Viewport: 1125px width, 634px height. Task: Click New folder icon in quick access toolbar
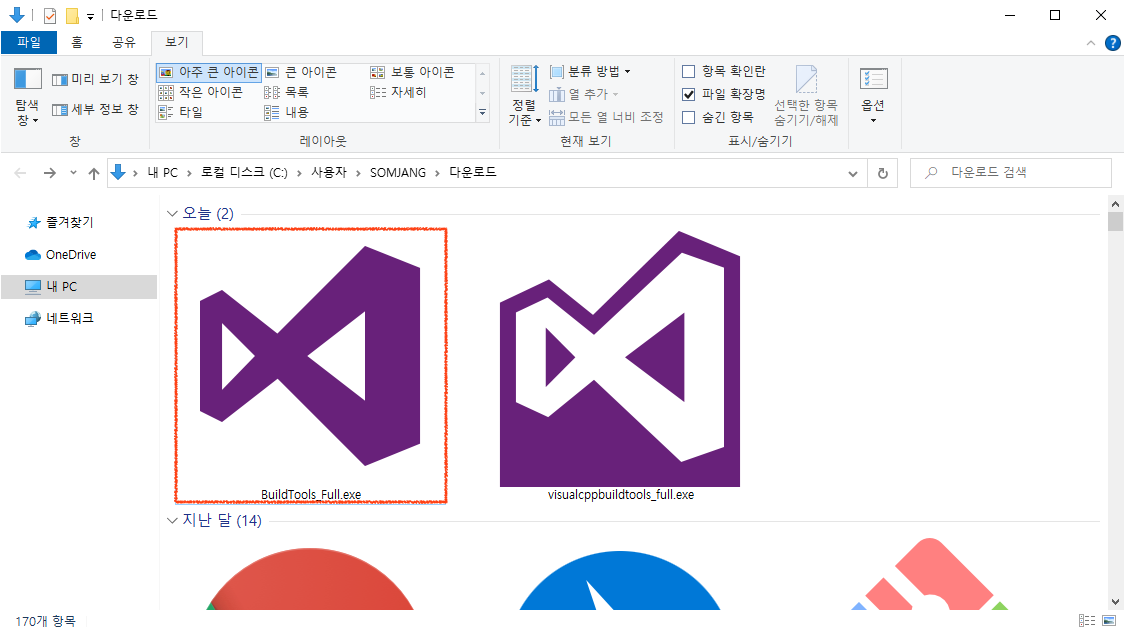pyautogui.click(x=72, y=15)
